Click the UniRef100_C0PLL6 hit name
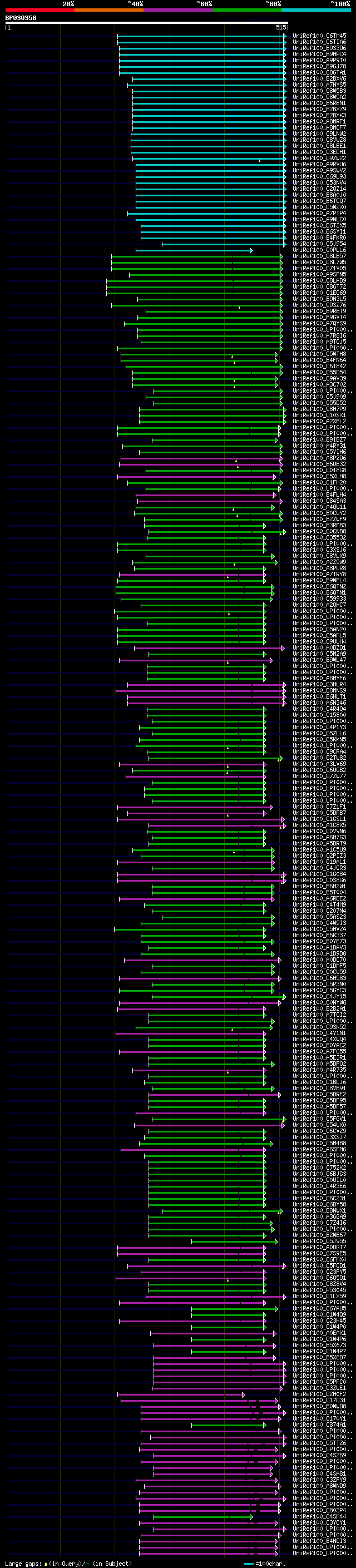356x1568 pixels. coord(319,250)
